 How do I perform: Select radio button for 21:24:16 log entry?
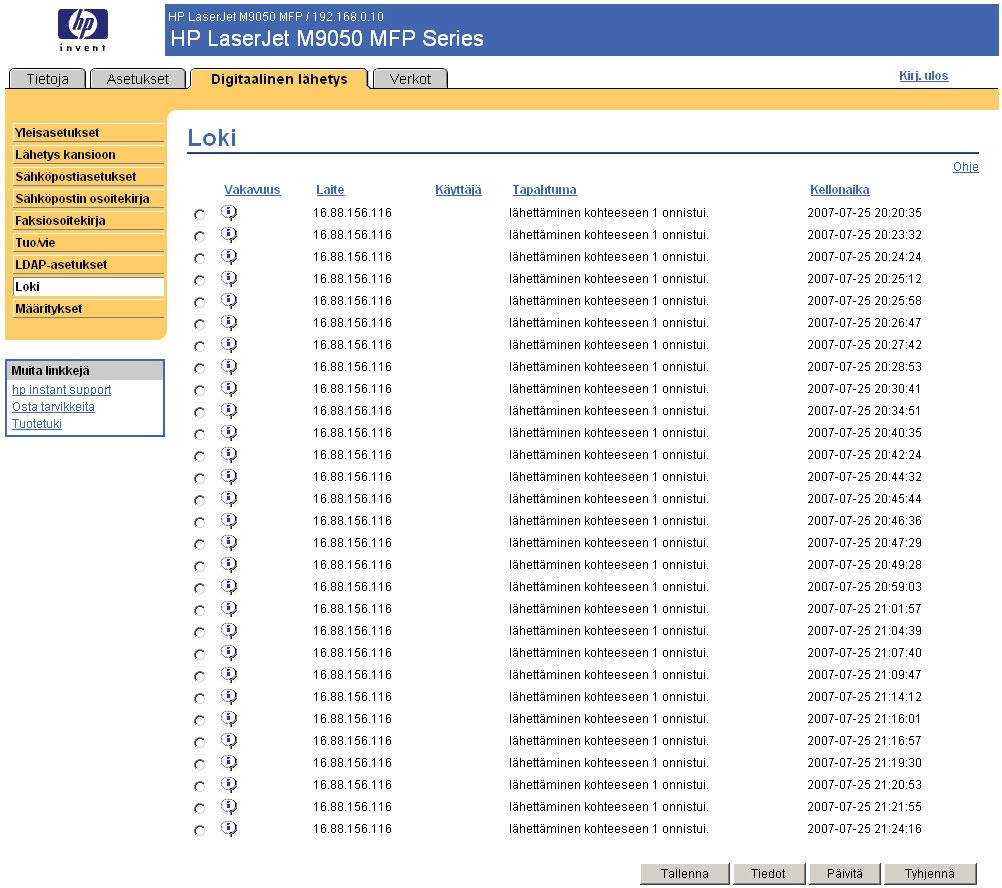199,831
